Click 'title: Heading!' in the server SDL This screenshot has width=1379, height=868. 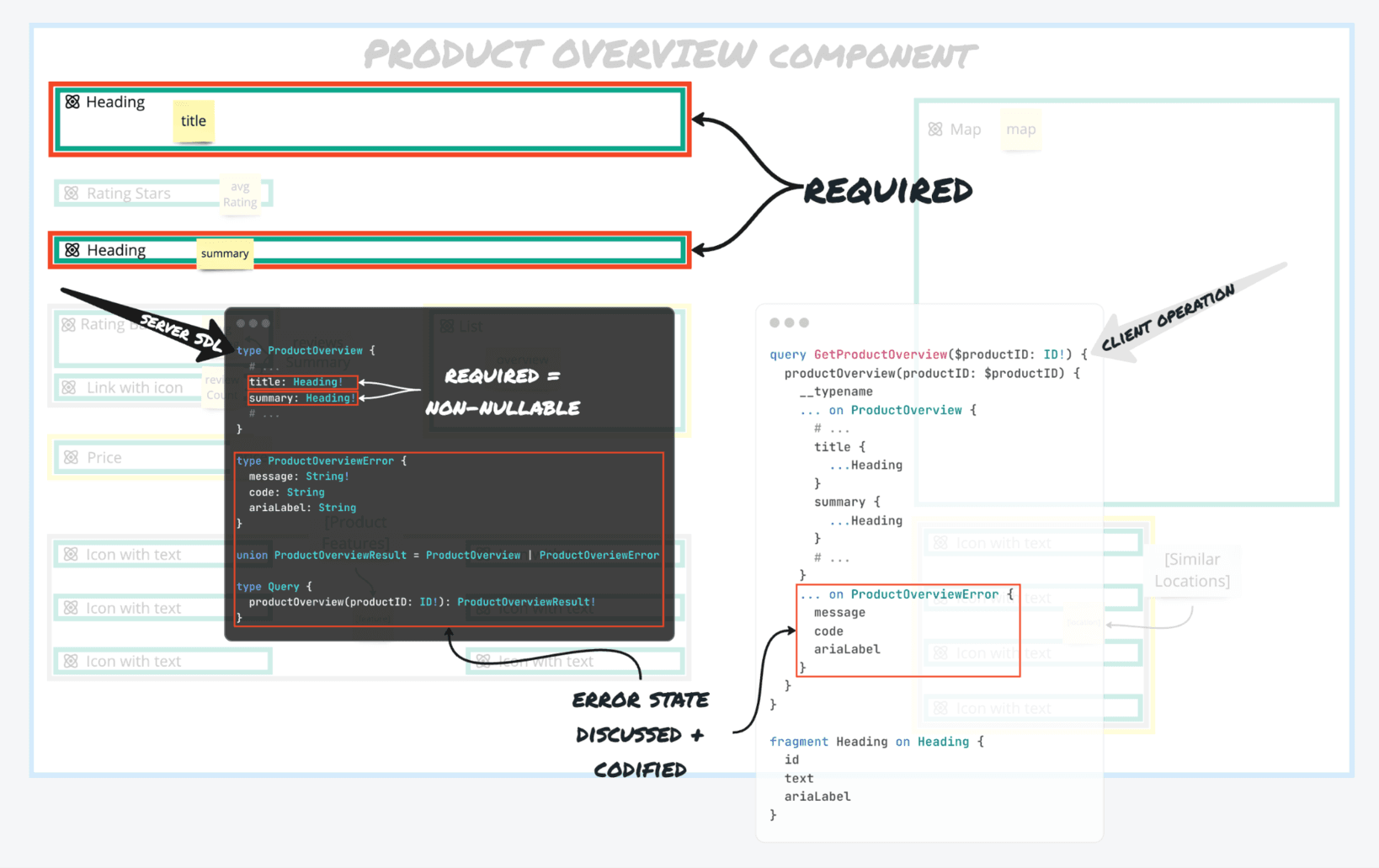pyautogui.click(x=295, y=382)
